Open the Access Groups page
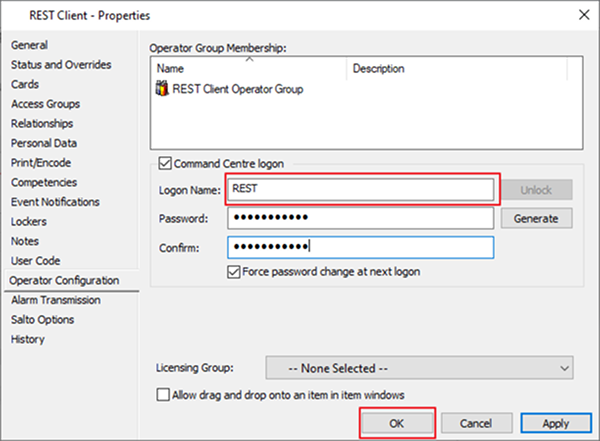Image resolution: width=600 pixels, height=441 pixels. (x=45, y=104)
